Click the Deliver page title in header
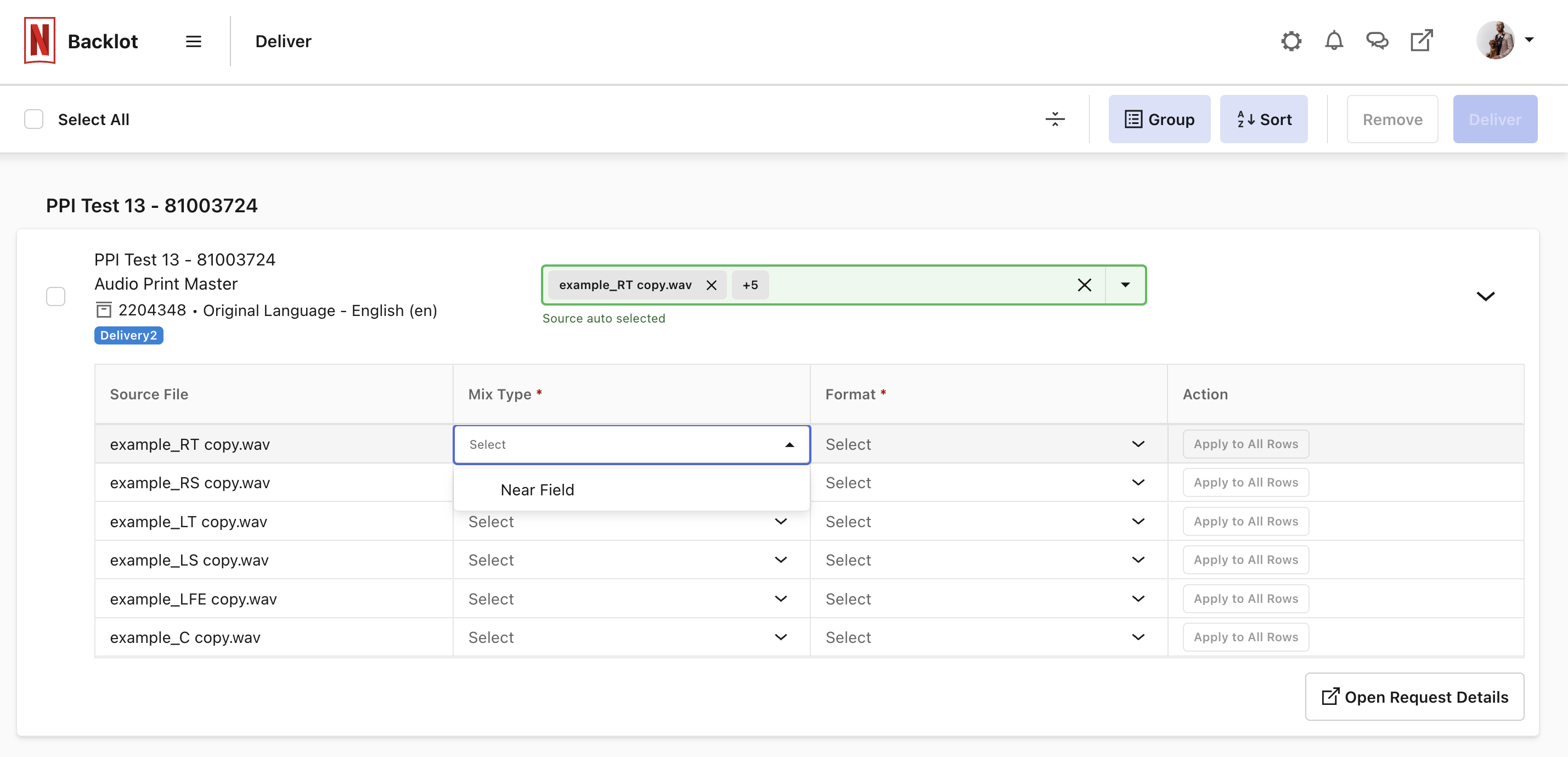Screen dimensions: 1568x757 pos(283,41)
